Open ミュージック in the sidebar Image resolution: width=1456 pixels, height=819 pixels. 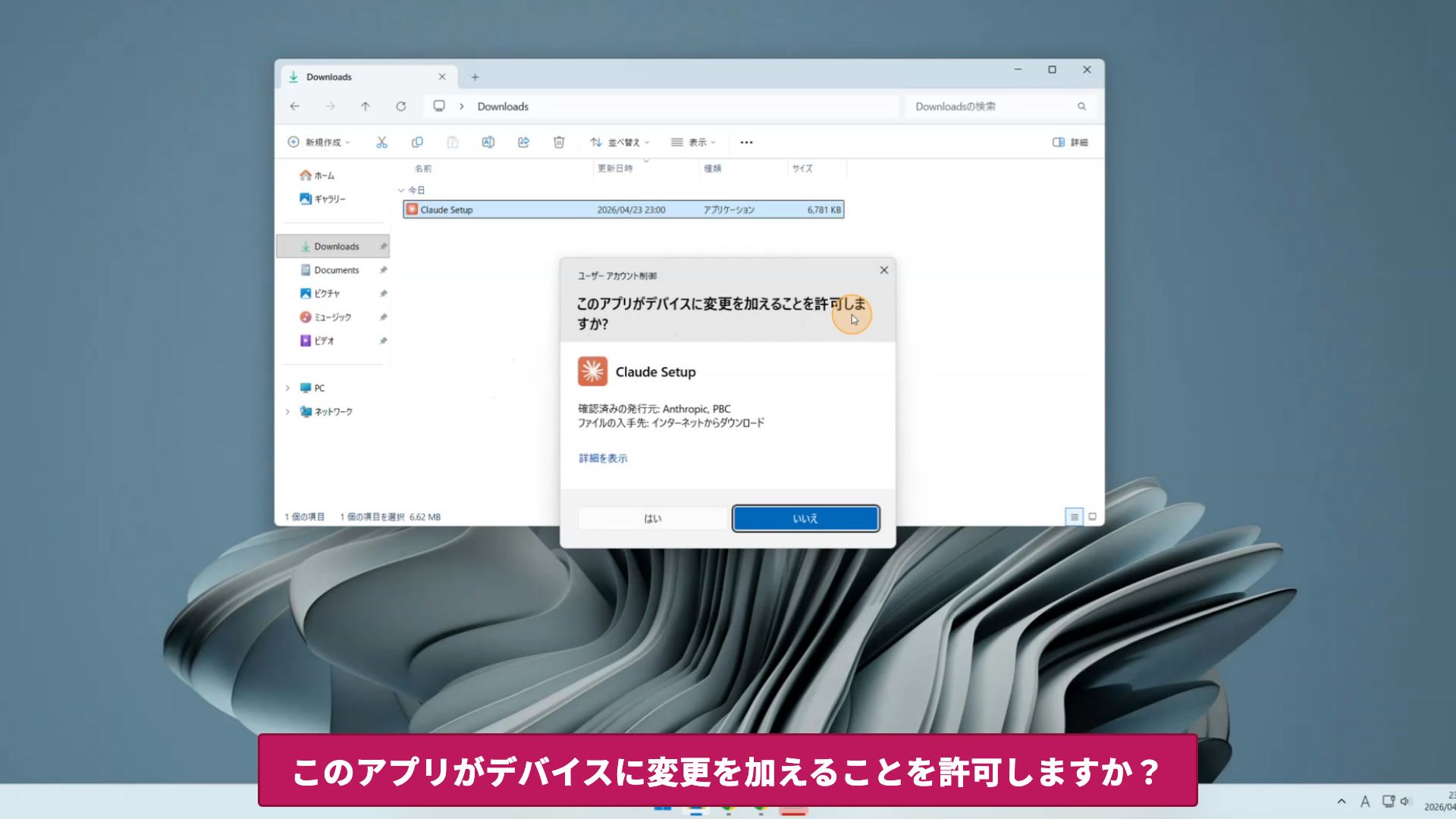tap(325, 317)
